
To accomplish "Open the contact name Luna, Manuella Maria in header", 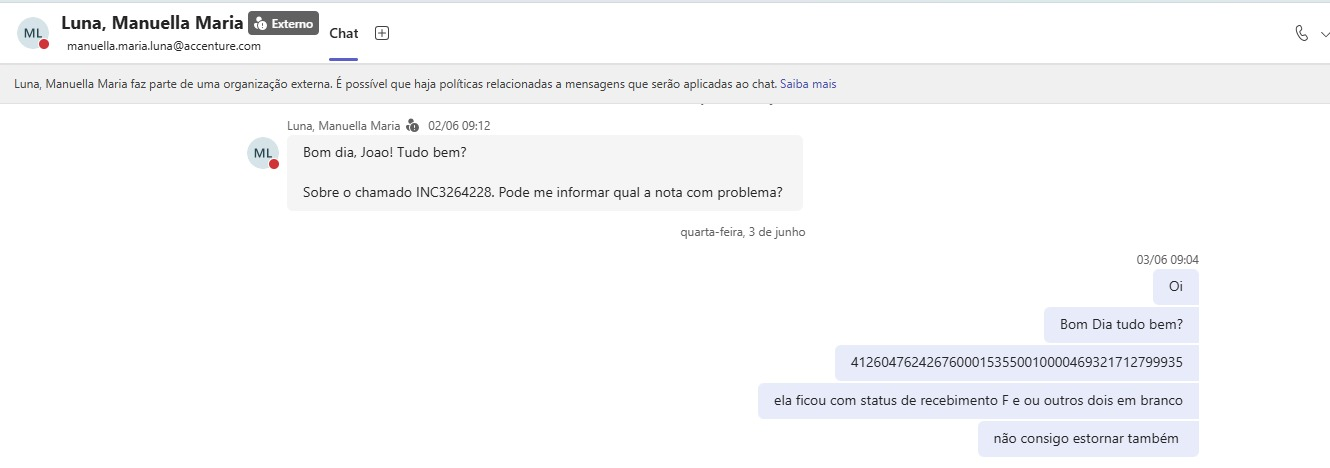I will pyautogui.click(x=152, y=22).
